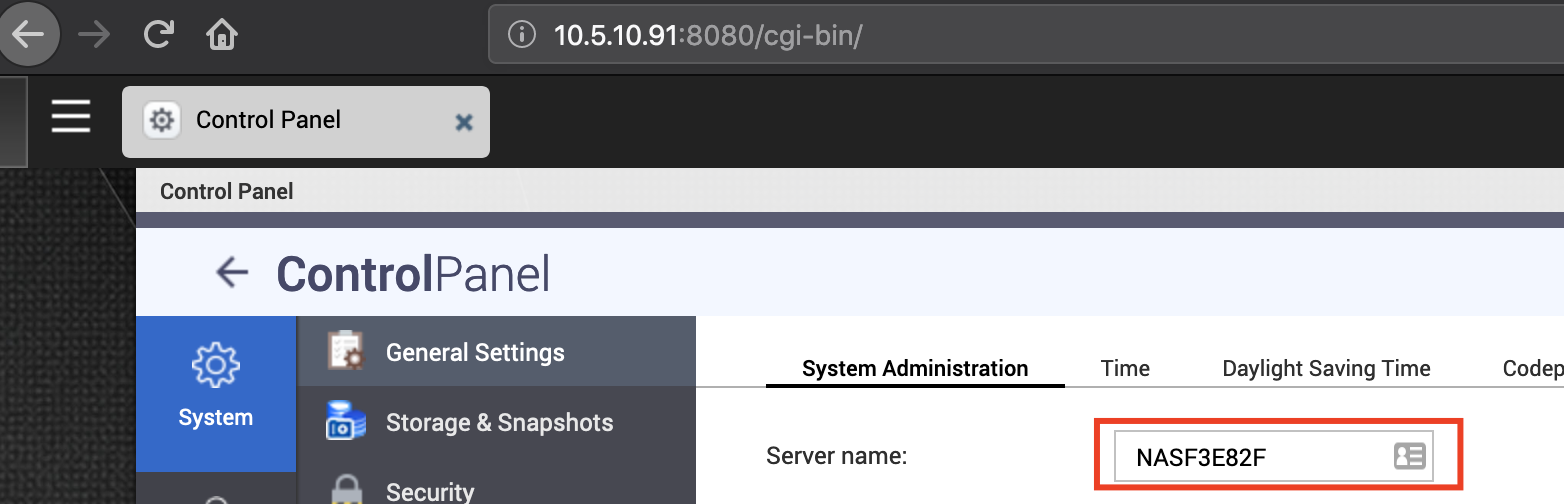The height and width of the screenshot is (504, 1564).
Task: Open the Security settings entry
Action: [x=430, y=491]
